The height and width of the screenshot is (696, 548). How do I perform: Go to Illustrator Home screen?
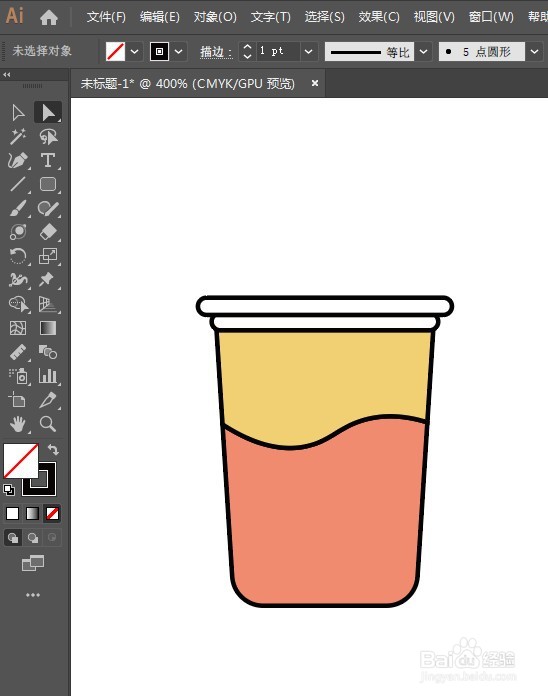click(x=49, y=17)
